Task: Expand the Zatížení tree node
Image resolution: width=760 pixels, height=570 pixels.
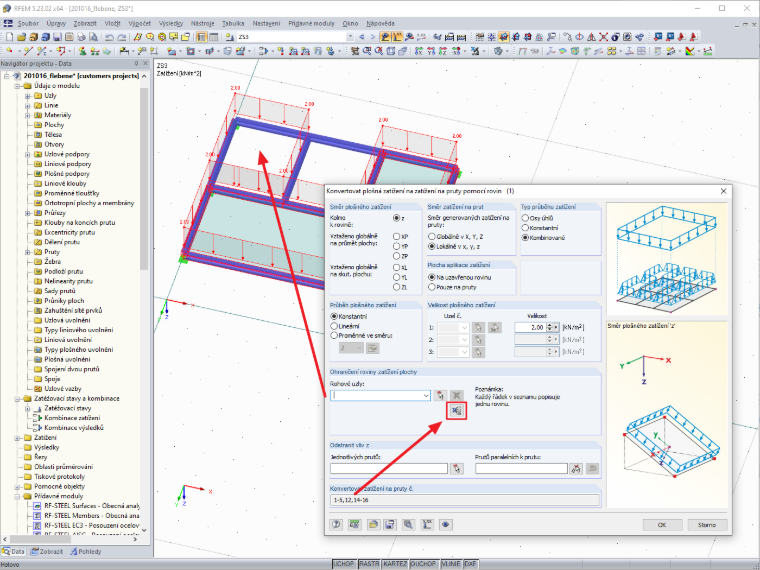Action: [17, 437]
